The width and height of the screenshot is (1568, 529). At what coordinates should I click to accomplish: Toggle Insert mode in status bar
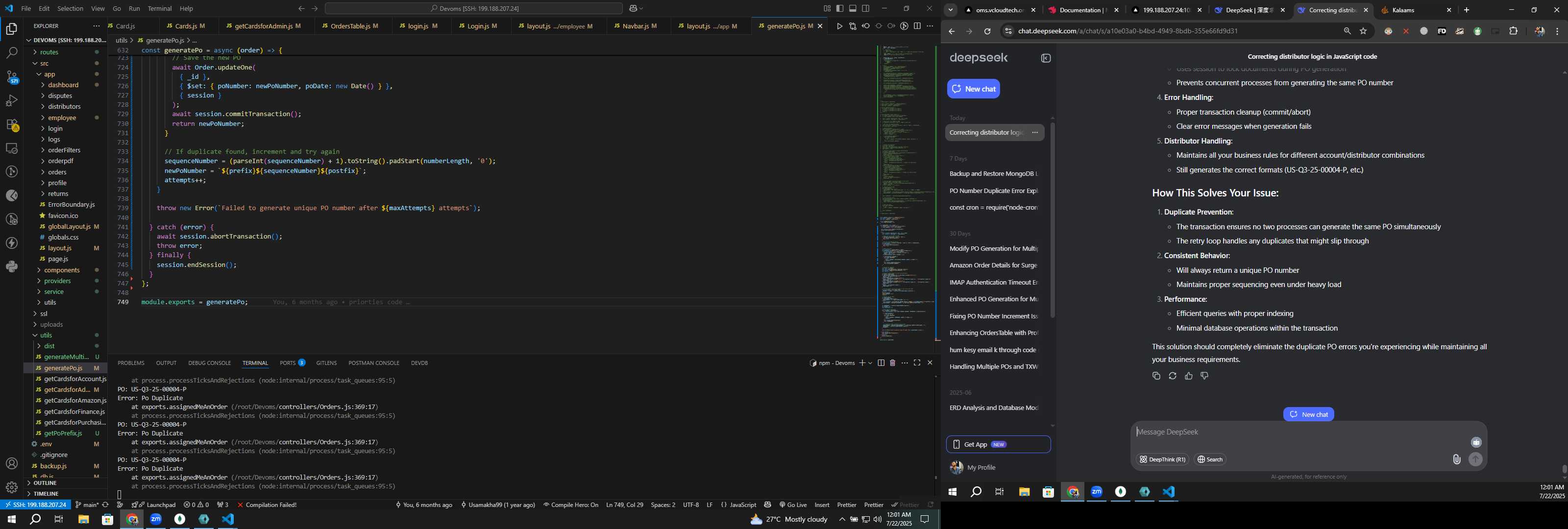pyautogui.click(x=822, y=505)
